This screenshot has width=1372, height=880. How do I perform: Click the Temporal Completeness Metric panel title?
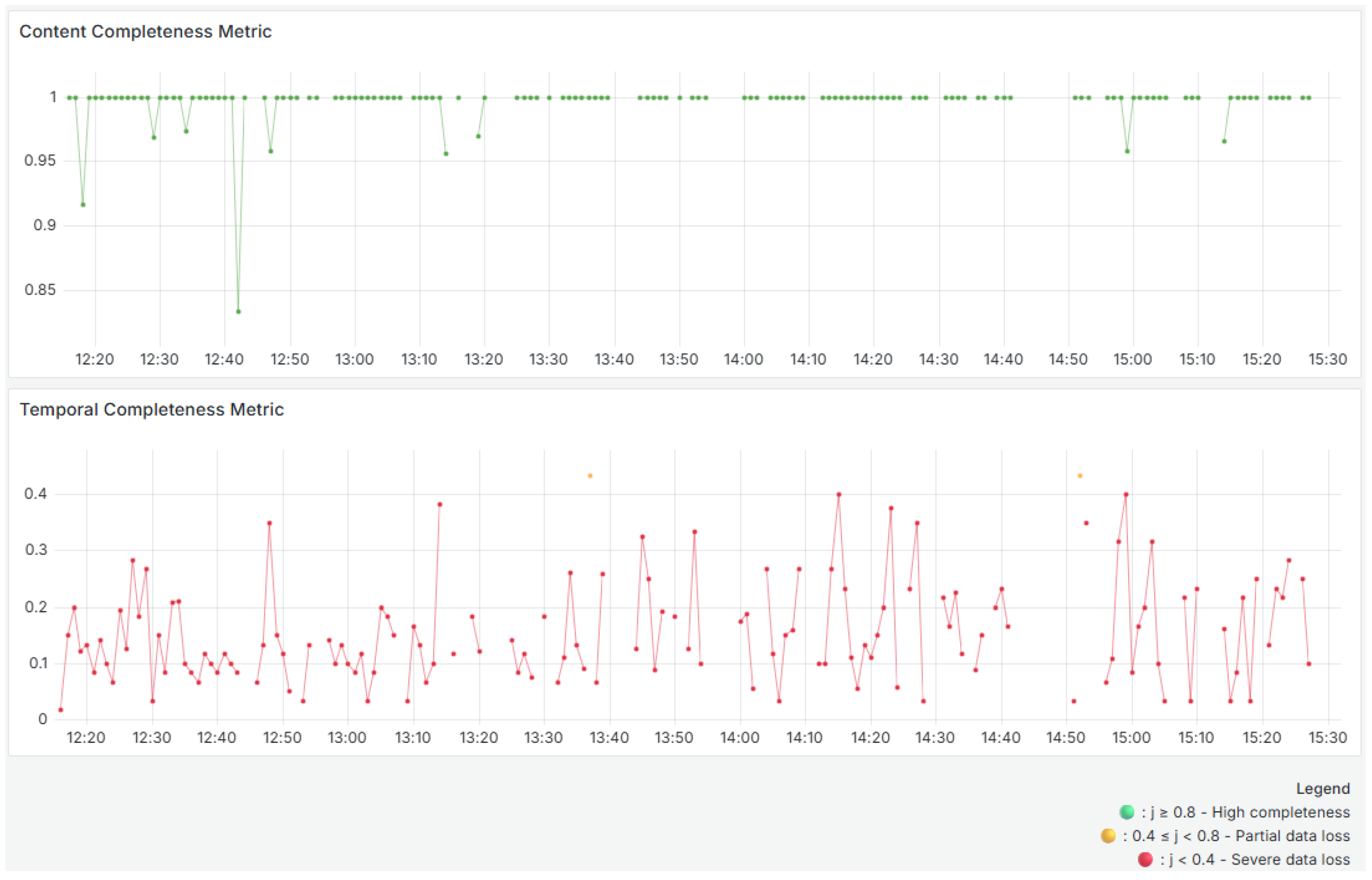point(151,410)
